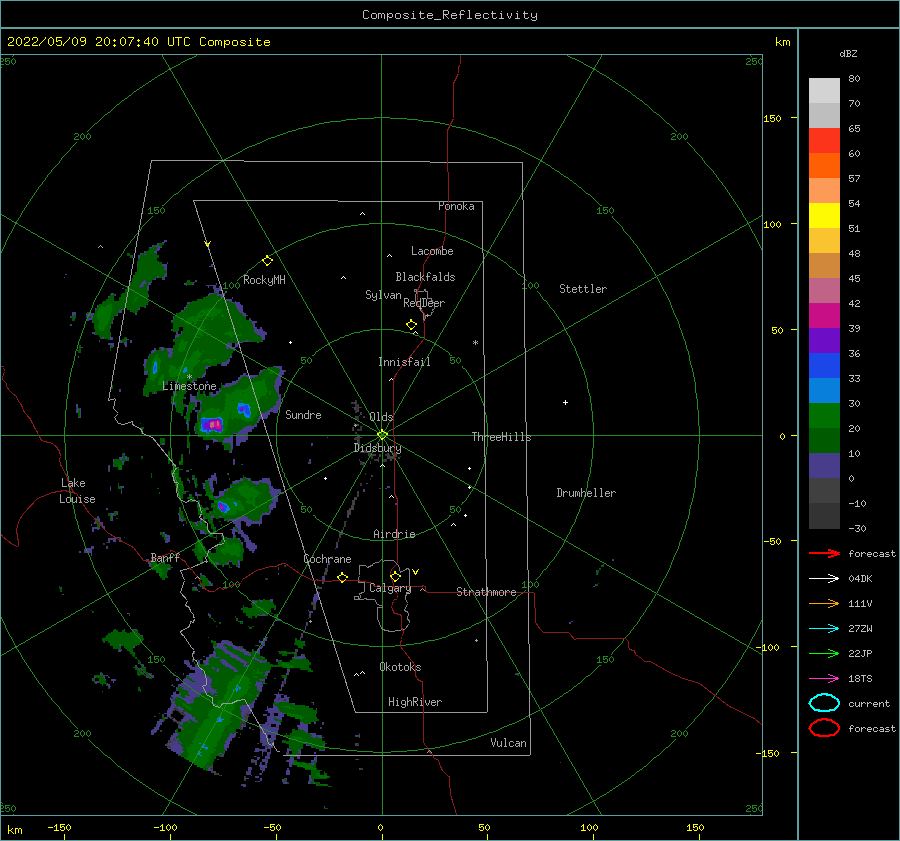The width and height of the screenshot is (900, 841).
Task: Click the Didsbury city label
Action: pyautogui.click(x=378, y=448)
